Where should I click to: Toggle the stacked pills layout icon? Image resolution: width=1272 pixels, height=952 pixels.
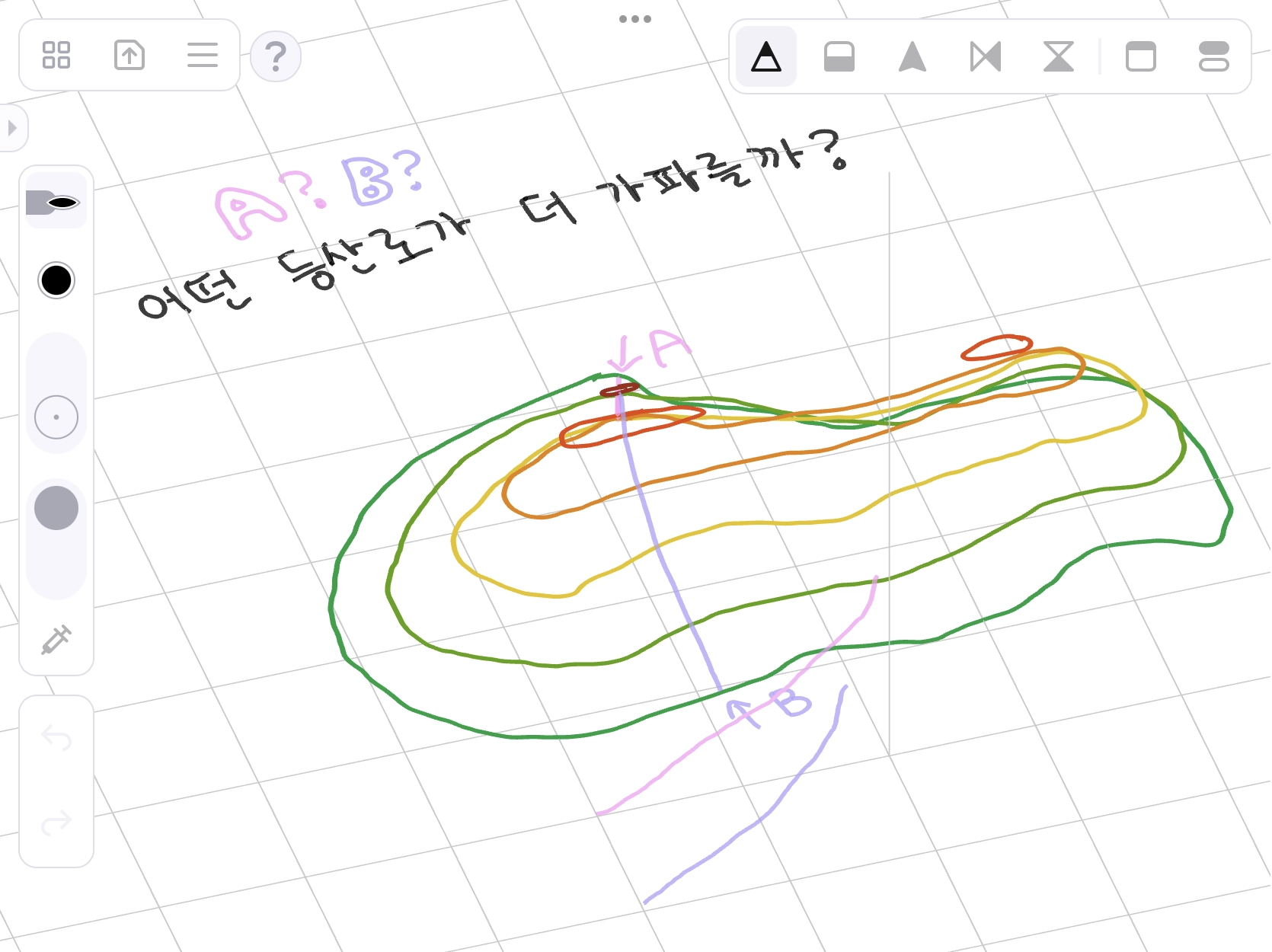pos(1214,56)
